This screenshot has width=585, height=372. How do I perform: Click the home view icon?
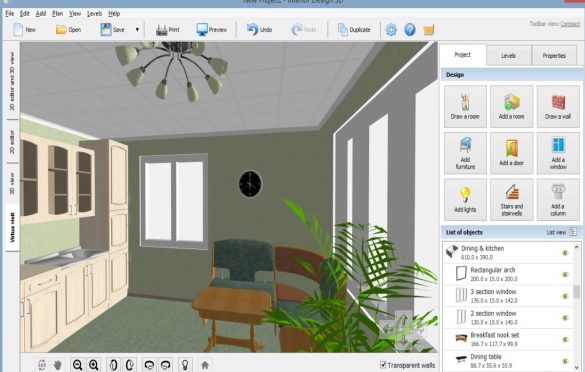(205, 365)
